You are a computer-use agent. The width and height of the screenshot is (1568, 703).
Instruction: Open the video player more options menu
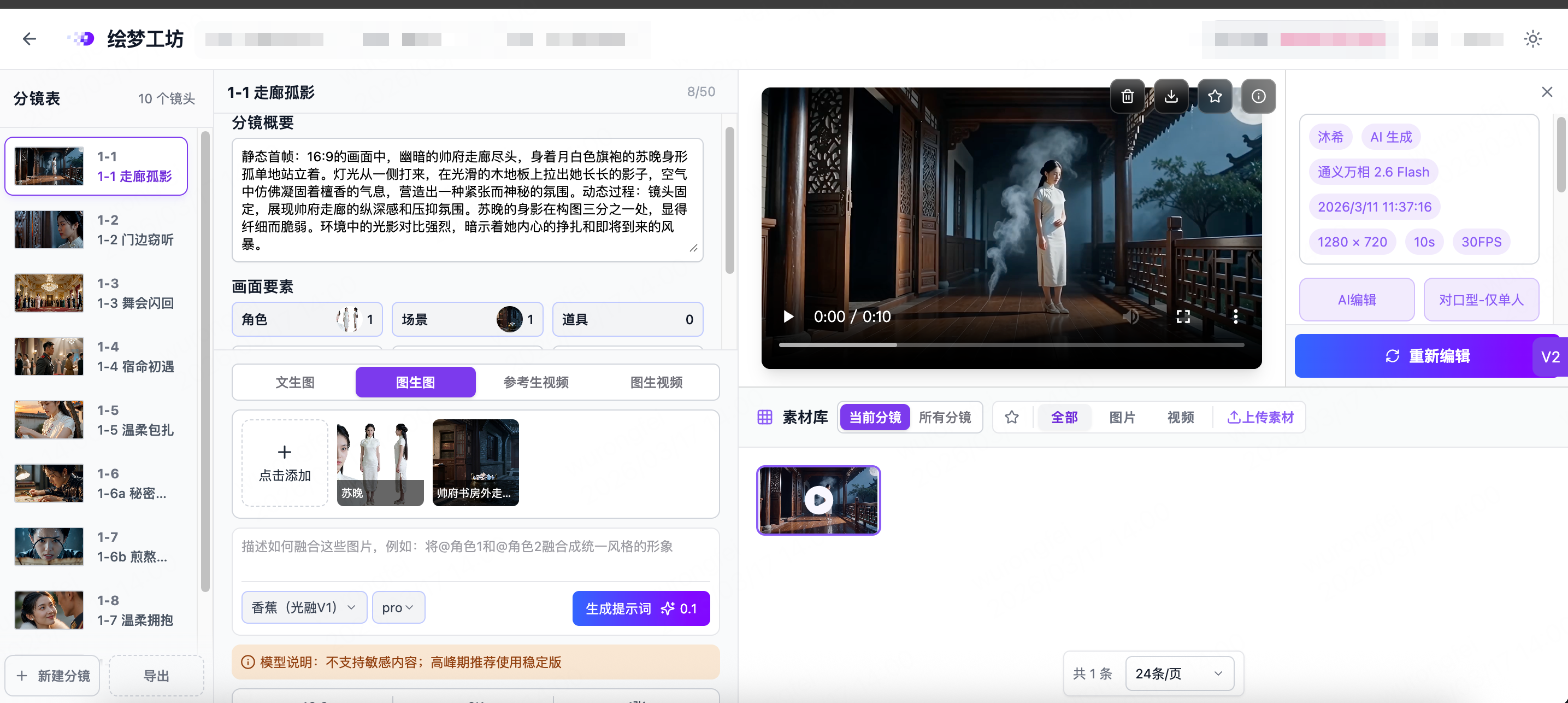(1235, 316)
